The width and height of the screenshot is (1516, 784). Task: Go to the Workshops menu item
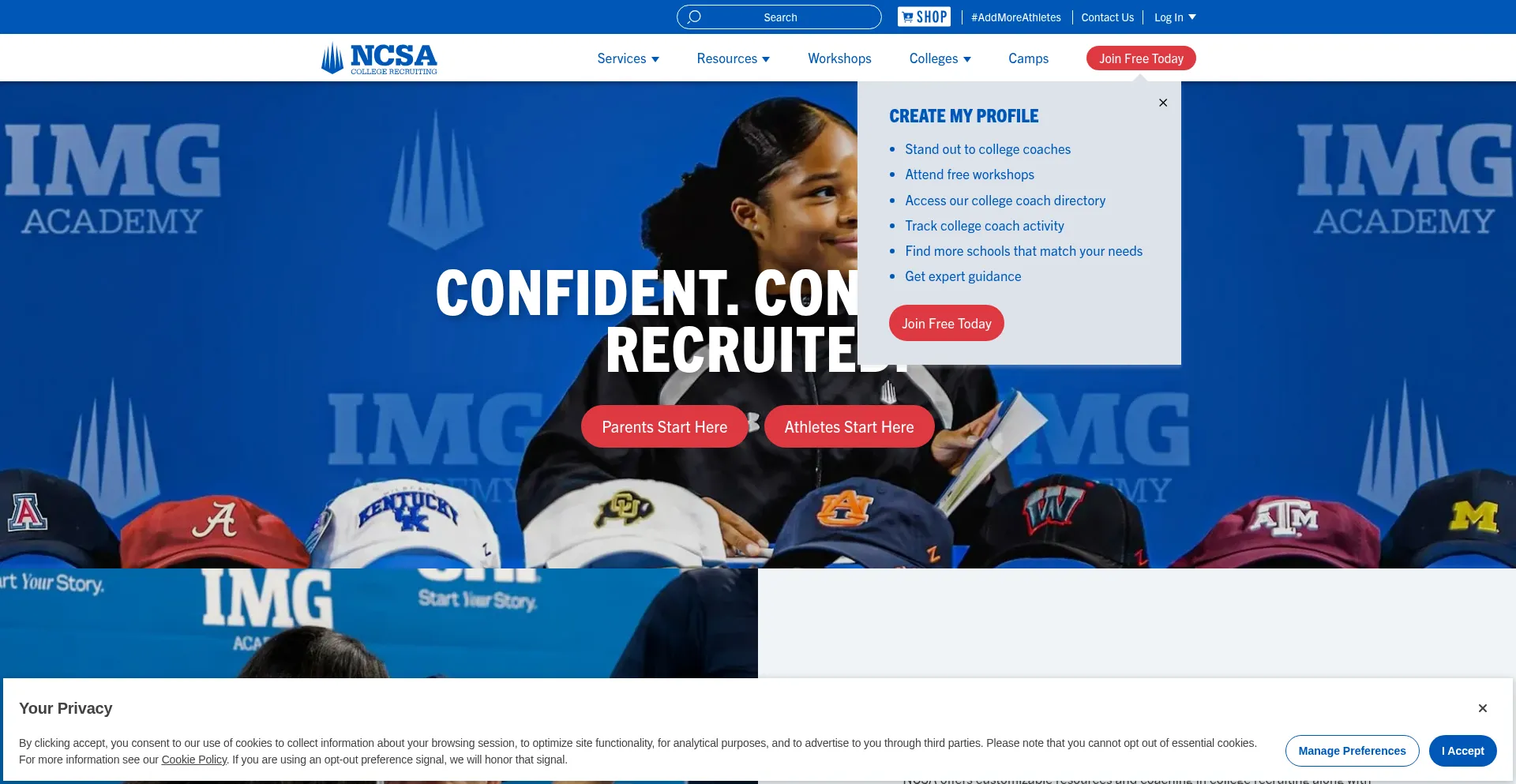839,58
